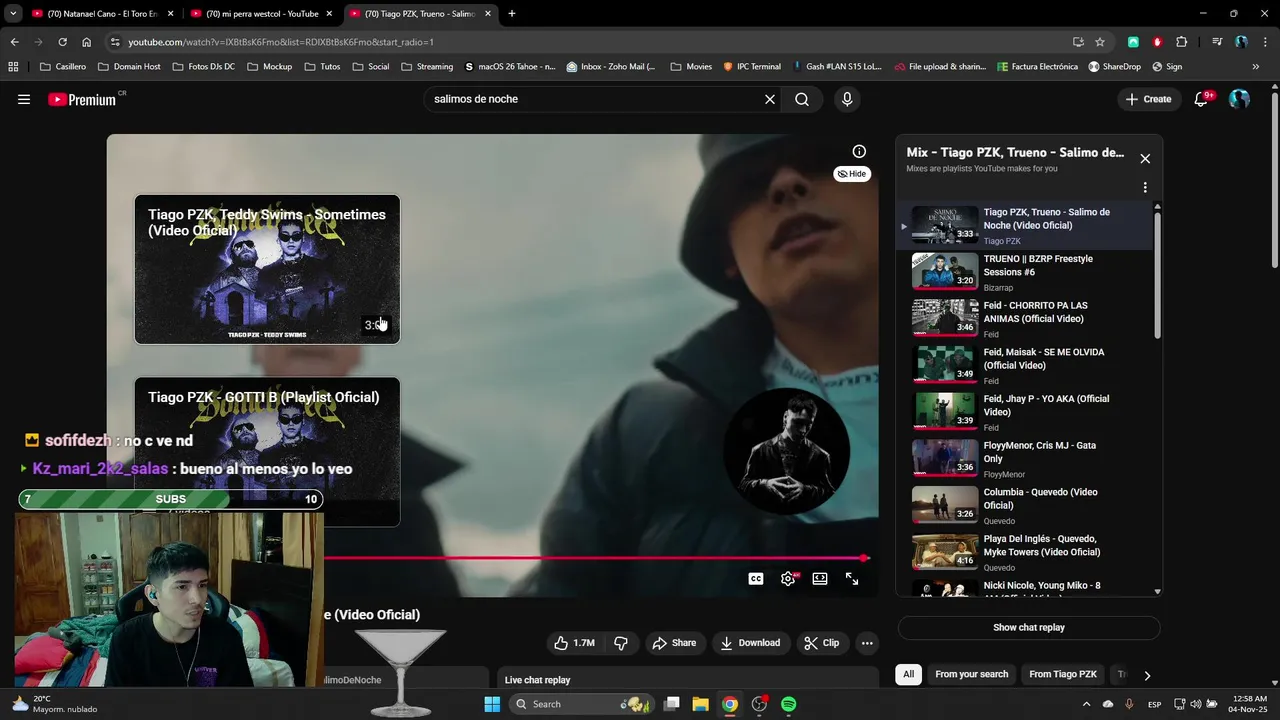Select From Tiago PZK chip
This screenshot has width=1280, height=720.
click(1063, 674)
